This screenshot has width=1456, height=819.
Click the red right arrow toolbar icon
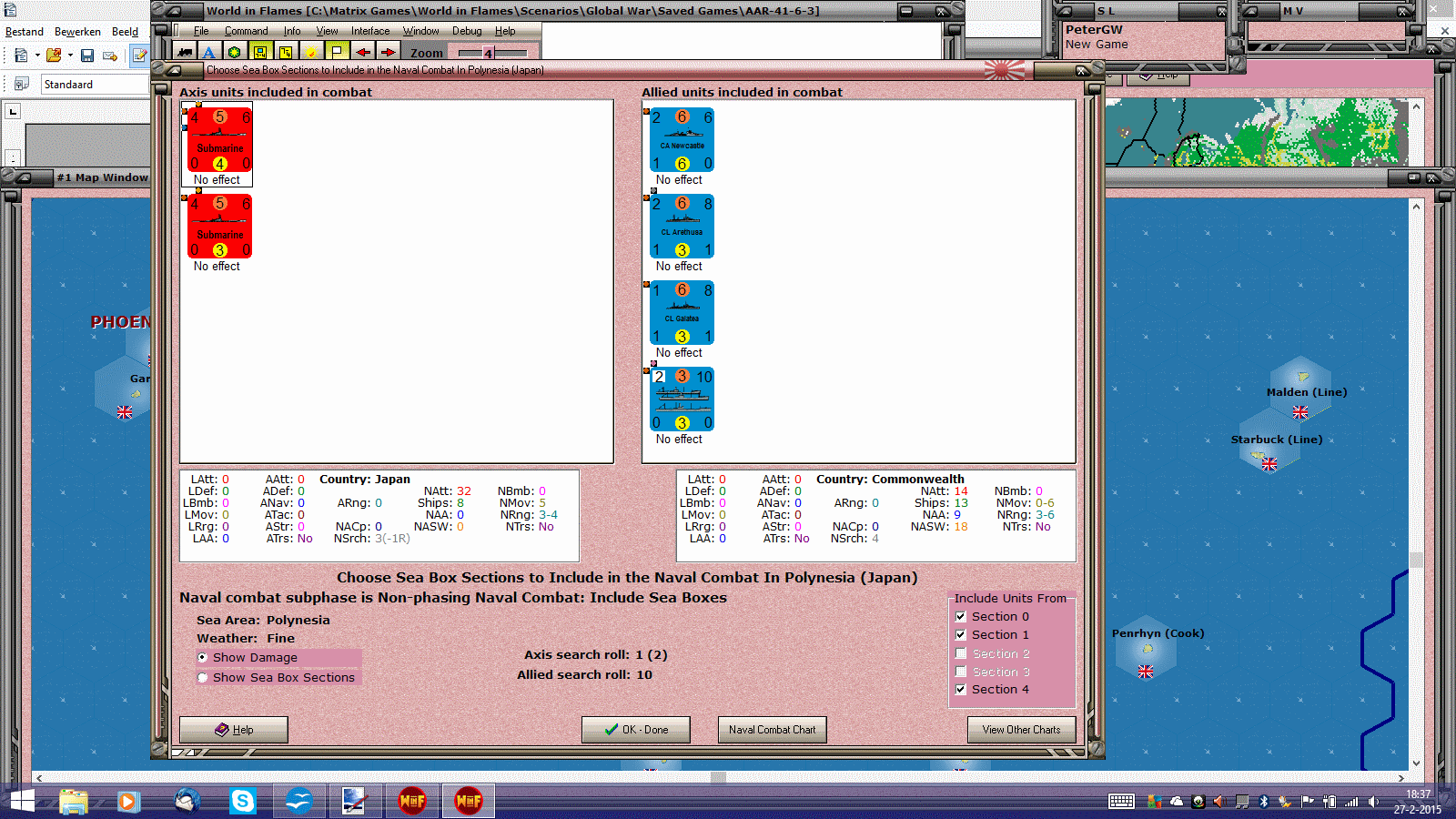[388, 53]
